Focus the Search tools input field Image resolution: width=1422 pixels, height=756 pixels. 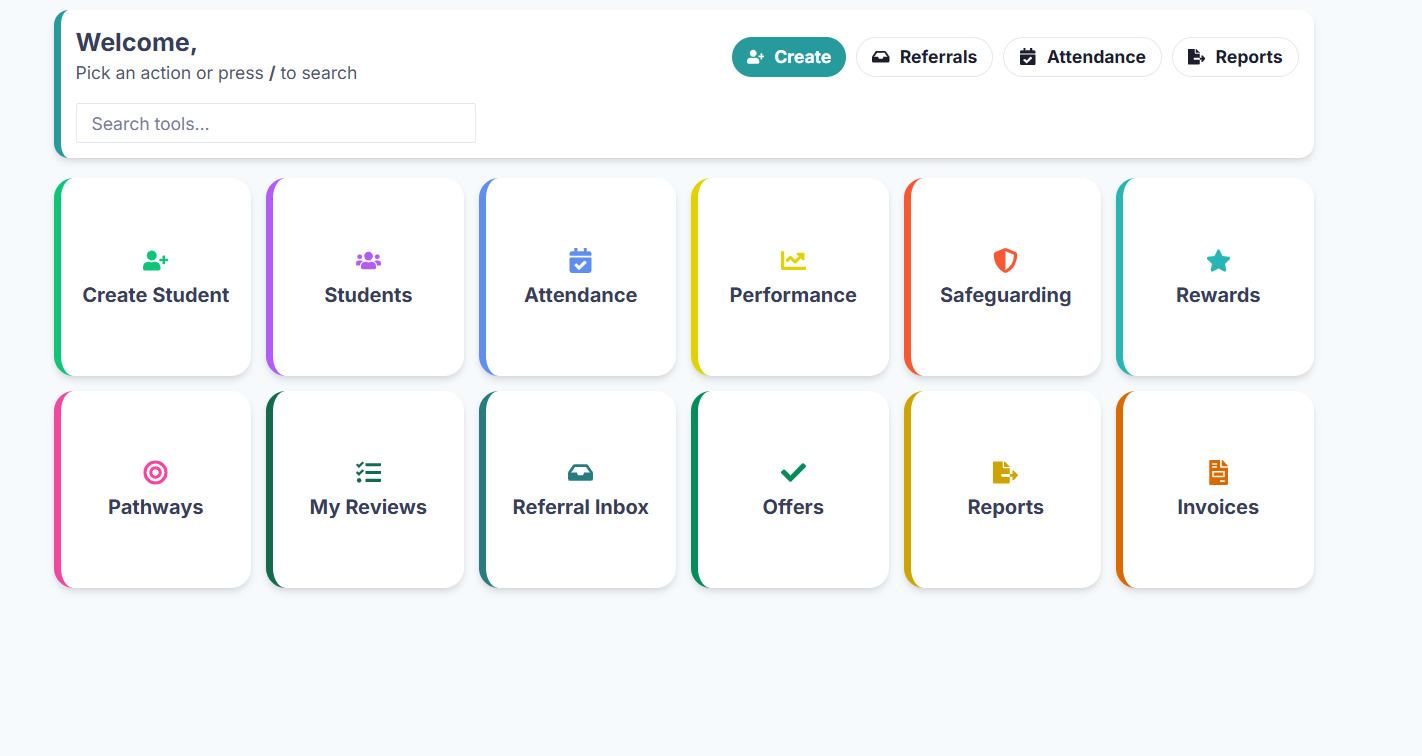[x=276, y=124]
